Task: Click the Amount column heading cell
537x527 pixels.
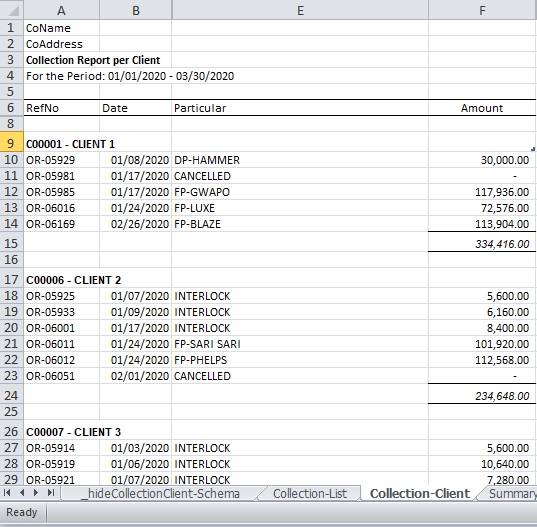Action: 482,108
